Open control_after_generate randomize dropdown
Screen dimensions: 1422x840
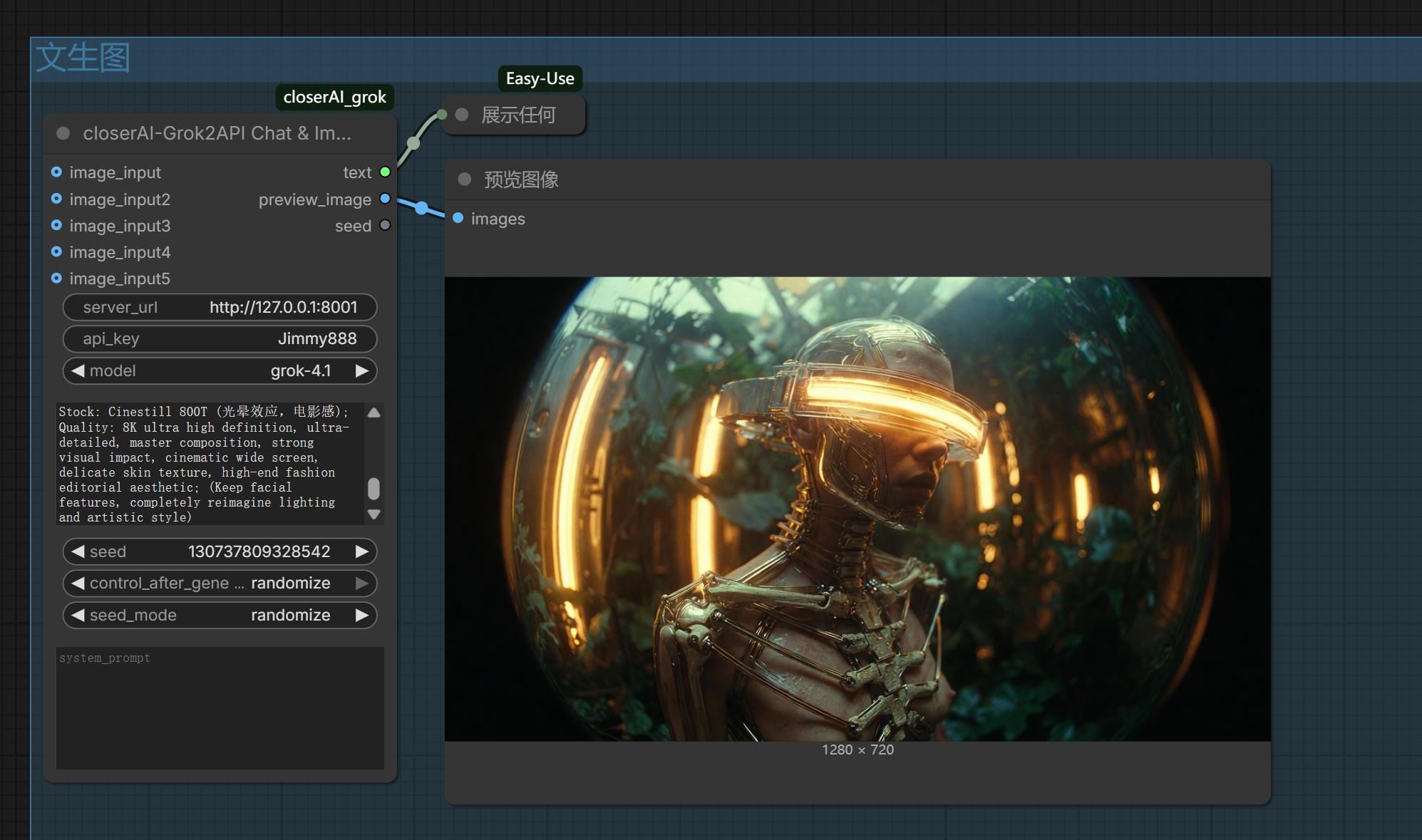click(220, 583)
